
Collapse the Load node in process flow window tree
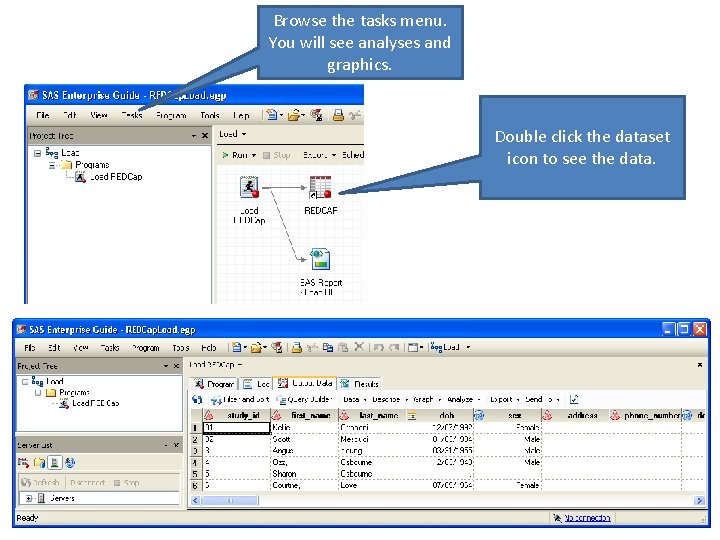tap(37, 153)
